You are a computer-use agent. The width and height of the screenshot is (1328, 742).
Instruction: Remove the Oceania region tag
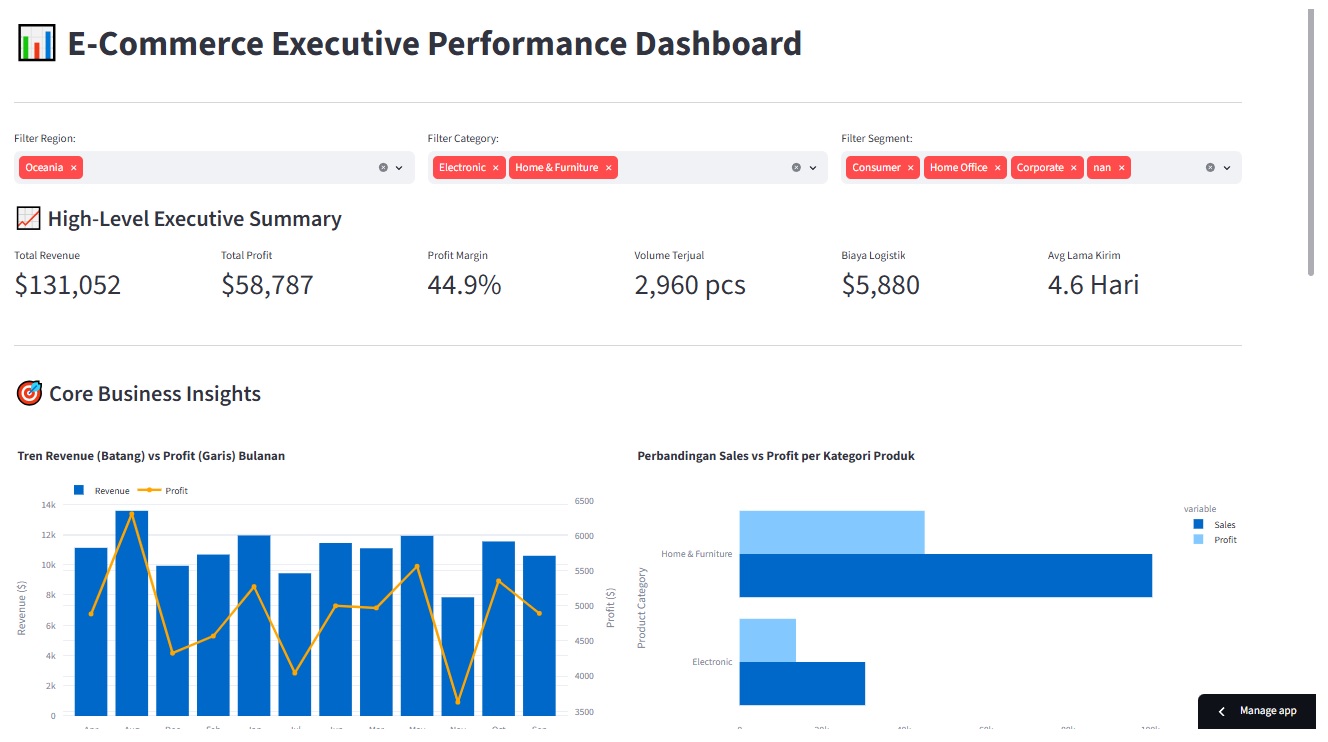(x=74, y=168)
